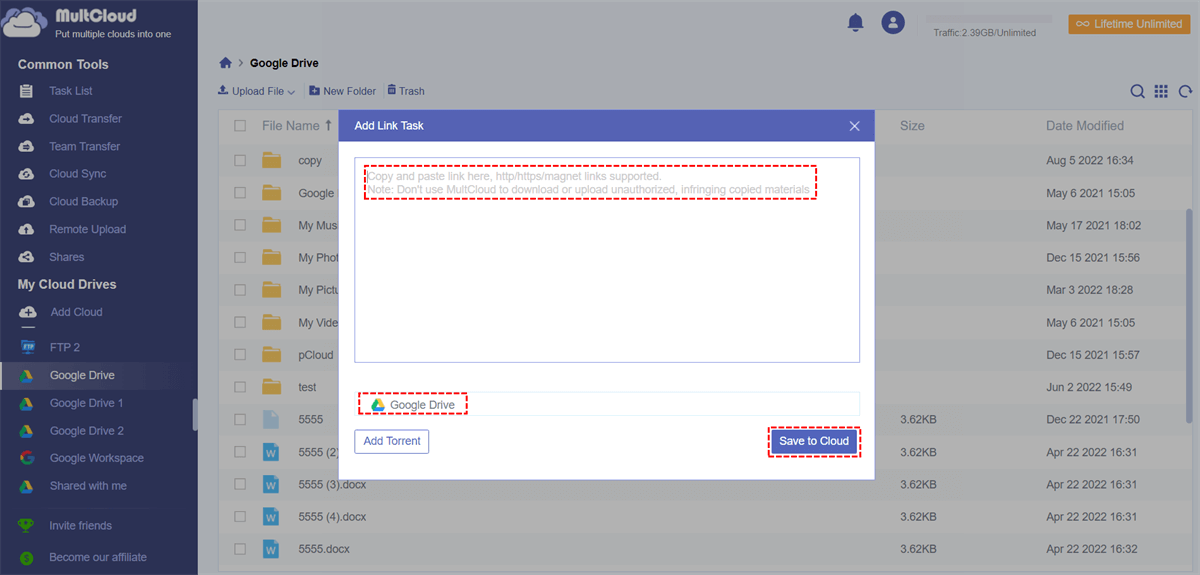Open Upload File dropdown
Viewport: 1200px width, 575px height.
click(256, 91)
